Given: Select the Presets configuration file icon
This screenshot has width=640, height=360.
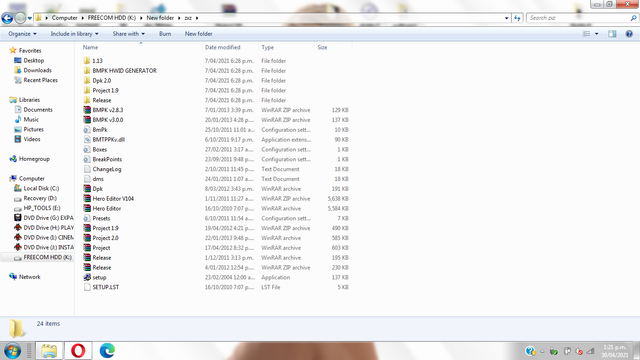Looking at the screenshot, I should [x=87, y=218].
